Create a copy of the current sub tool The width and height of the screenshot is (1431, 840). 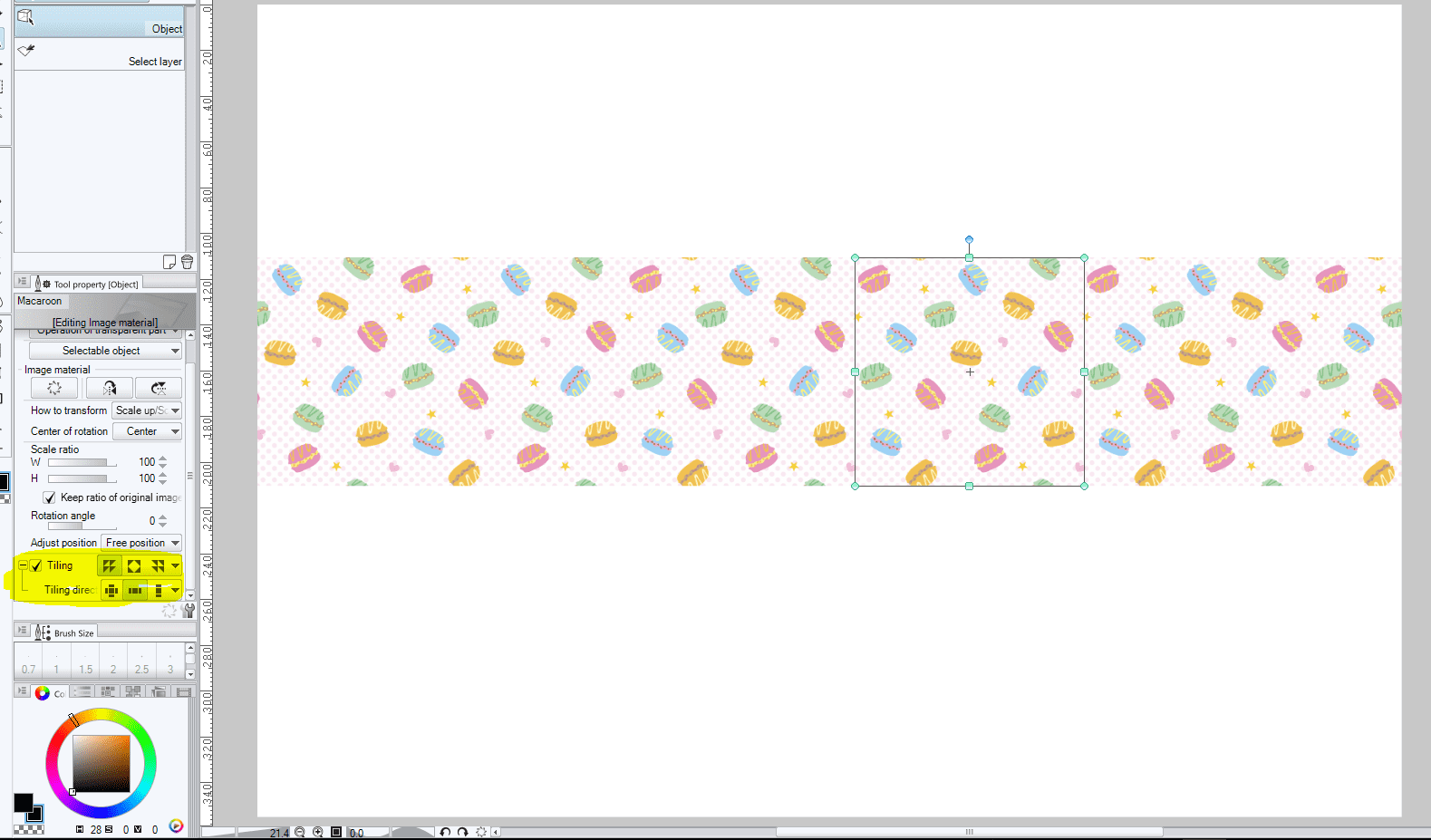[x=169, y=262]
